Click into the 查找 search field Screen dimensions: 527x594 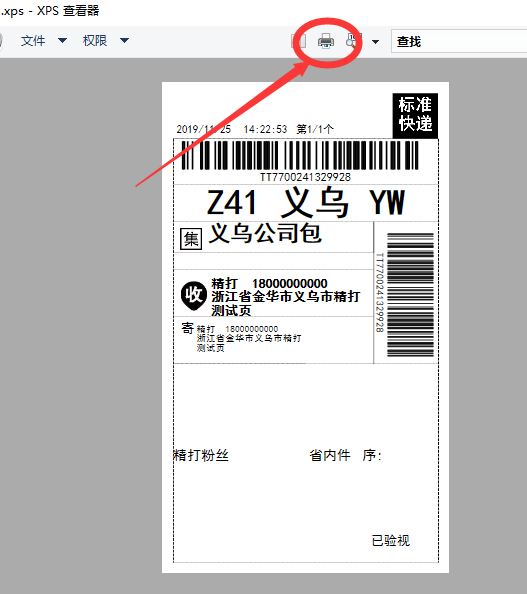(459, 41)
